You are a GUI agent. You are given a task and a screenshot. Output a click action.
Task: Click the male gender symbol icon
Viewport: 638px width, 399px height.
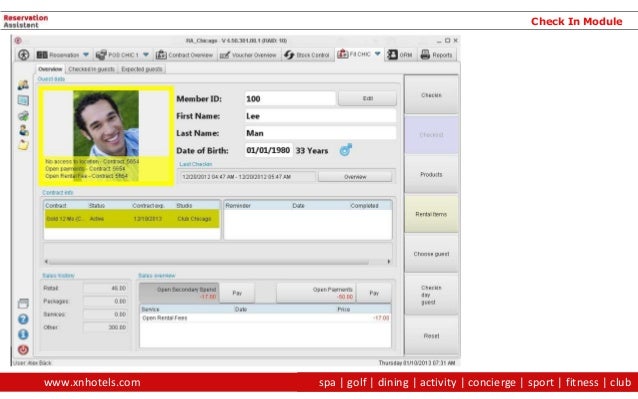pos(345,150)
